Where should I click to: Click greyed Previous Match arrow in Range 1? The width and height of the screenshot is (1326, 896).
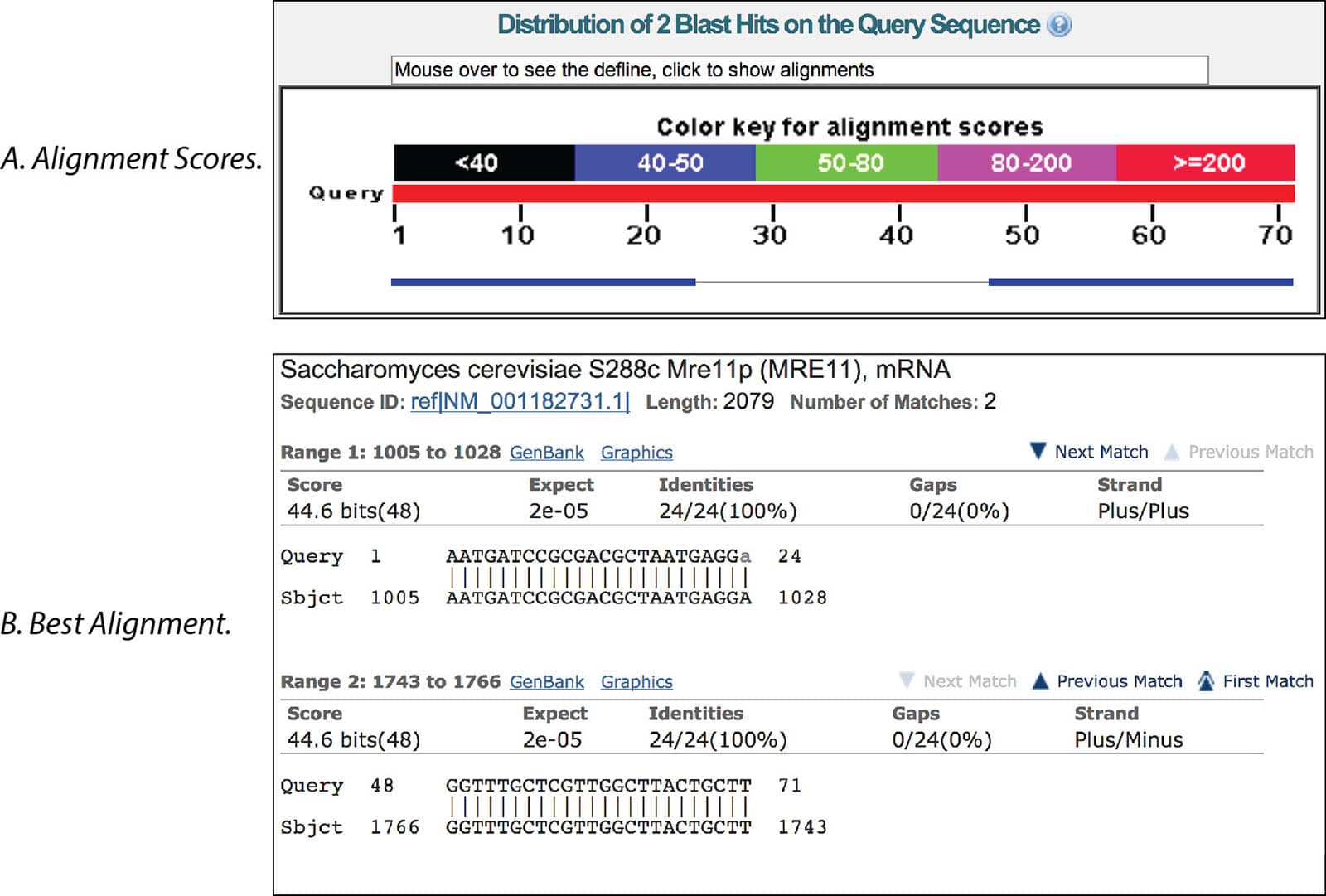pos(1172,452)
